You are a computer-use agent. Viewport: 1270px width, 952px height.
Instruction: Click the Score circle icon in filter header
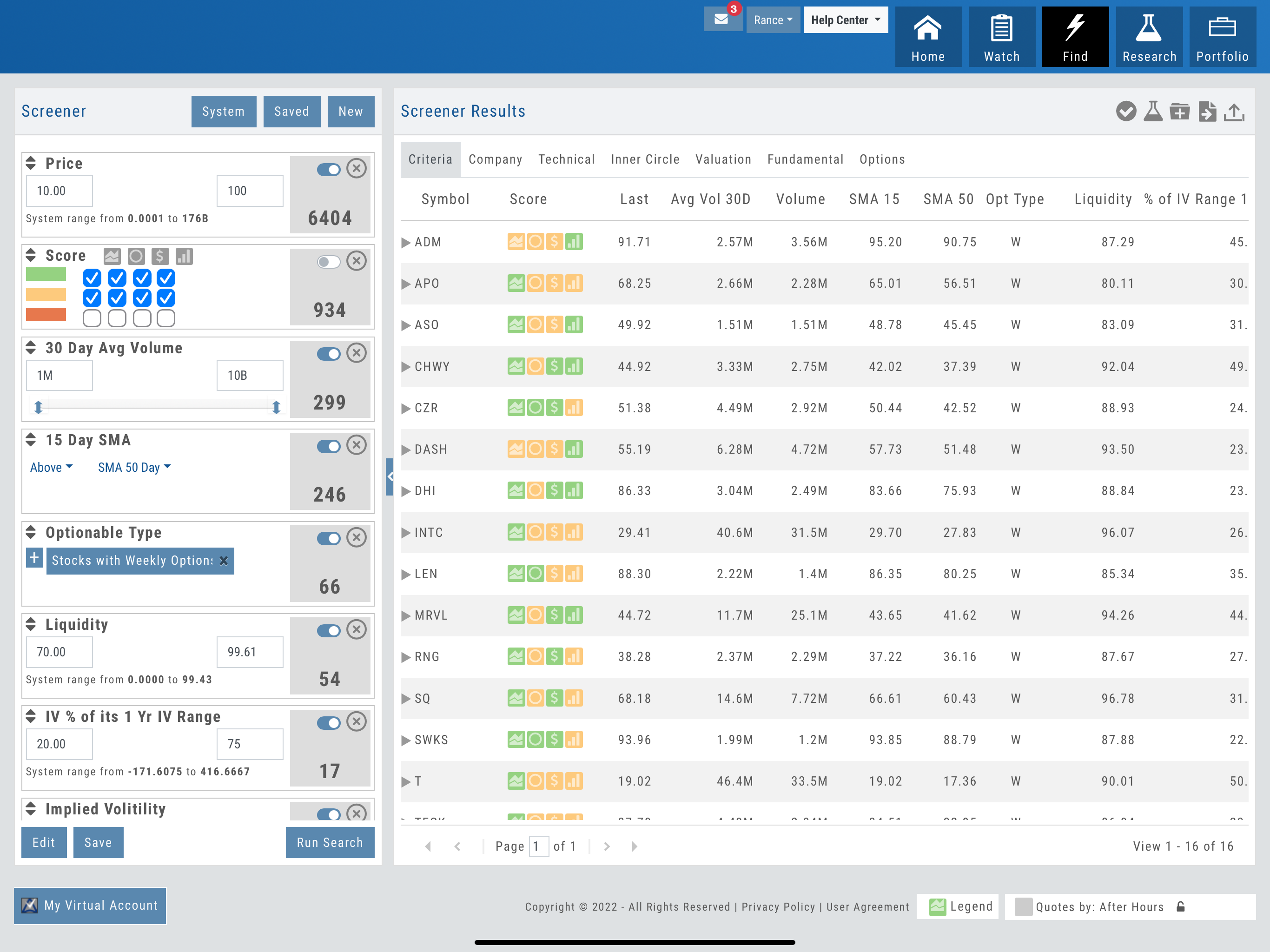[136, 256]
